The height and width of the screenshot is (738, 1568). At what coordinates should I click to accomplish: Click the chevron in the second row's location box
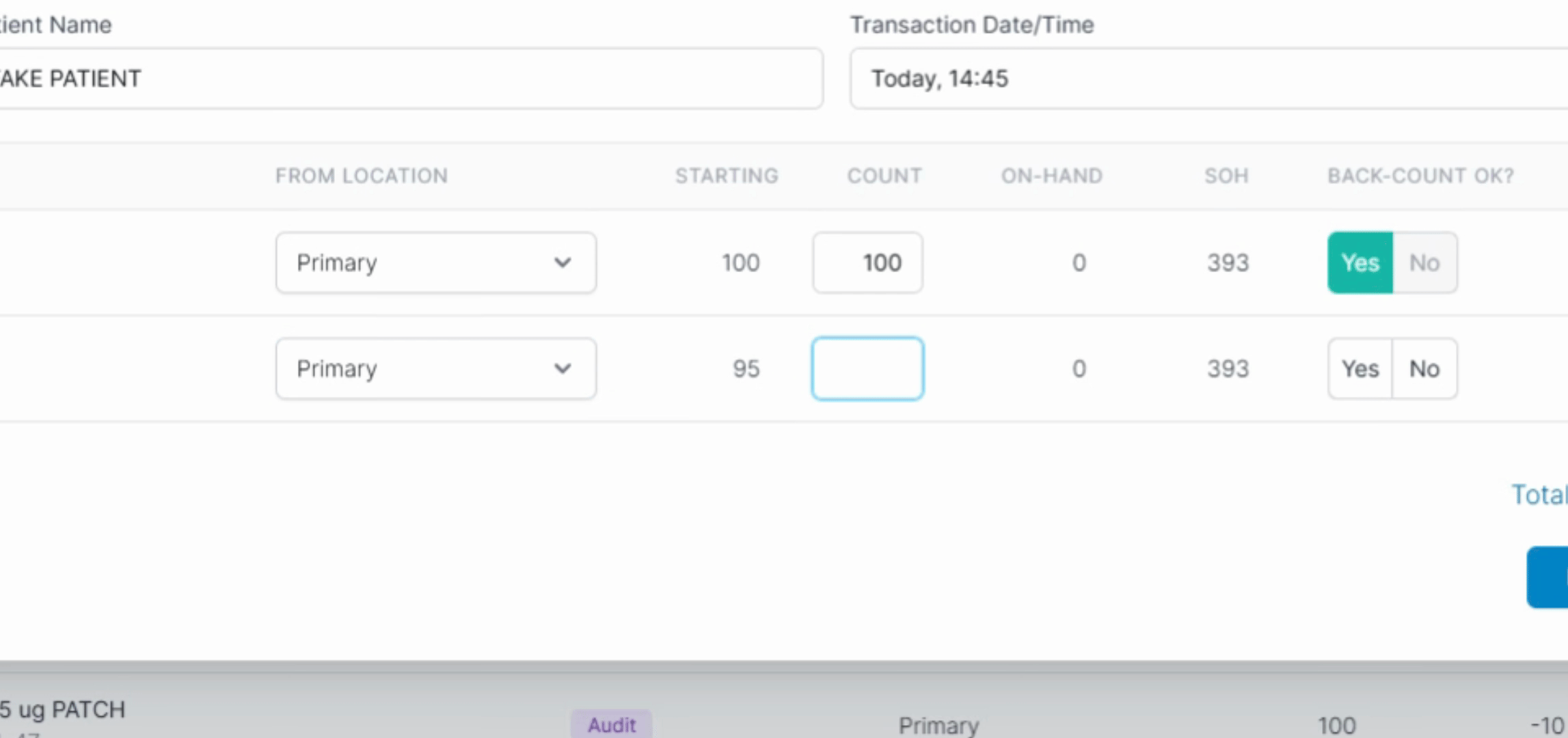point(563,368)
